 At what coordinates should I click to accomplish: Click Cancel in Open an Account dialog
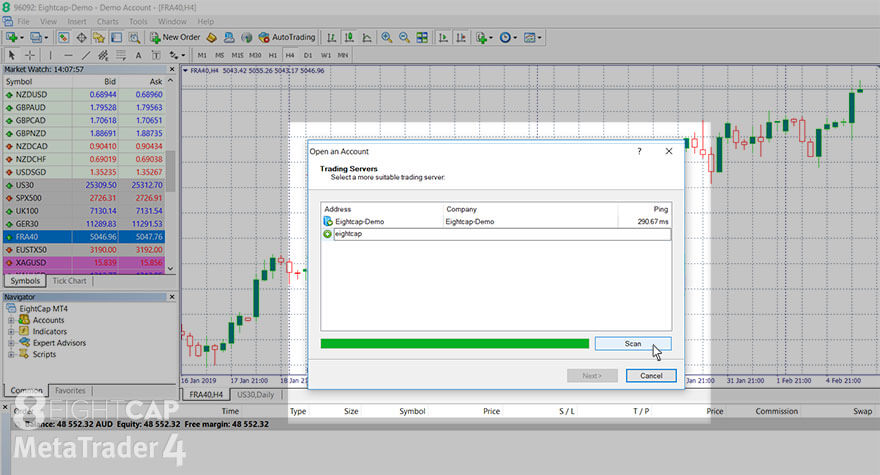coord(651,376)
